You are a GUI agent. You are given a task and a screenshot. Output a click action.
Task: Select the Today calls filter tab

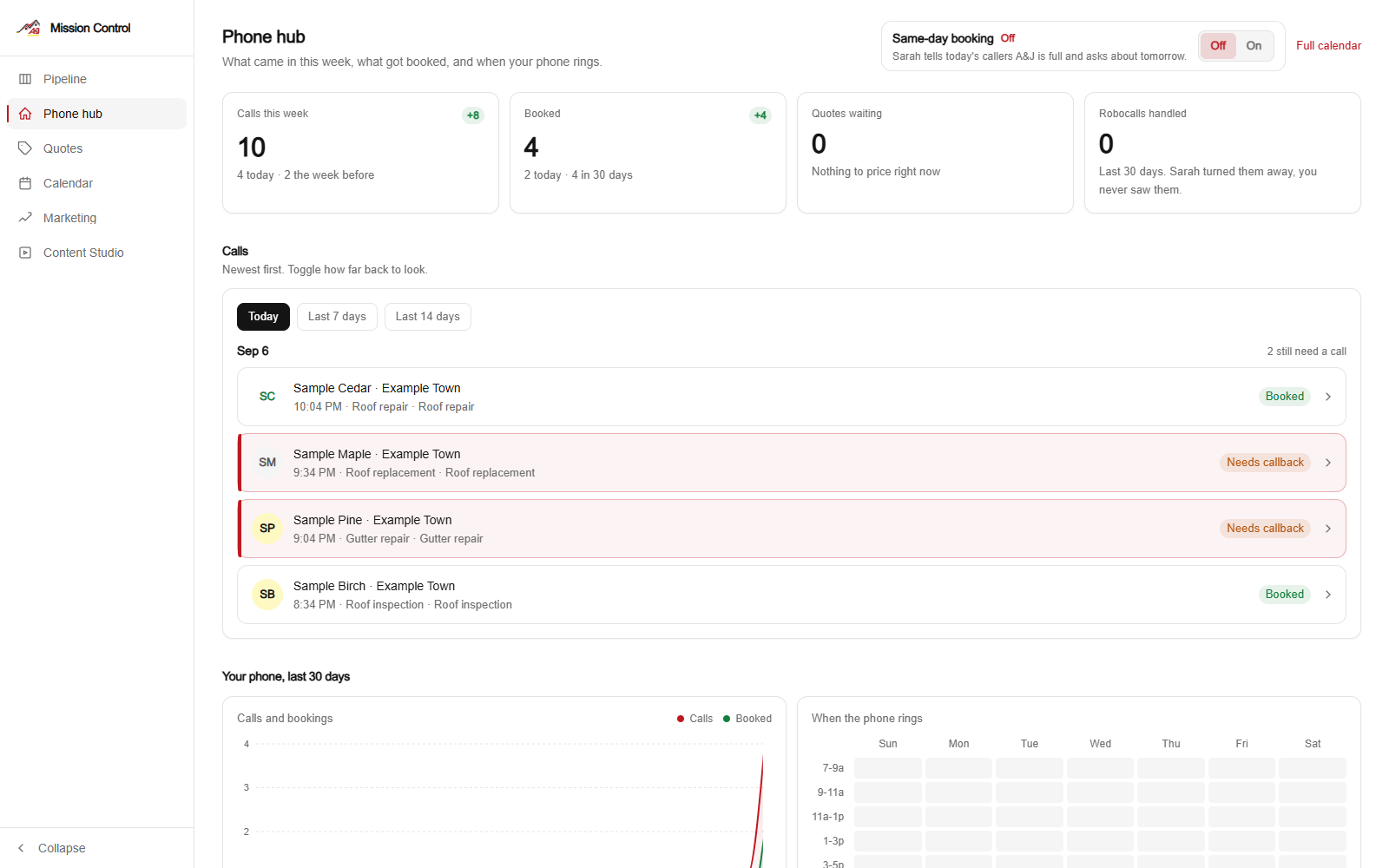click(263, 317)
